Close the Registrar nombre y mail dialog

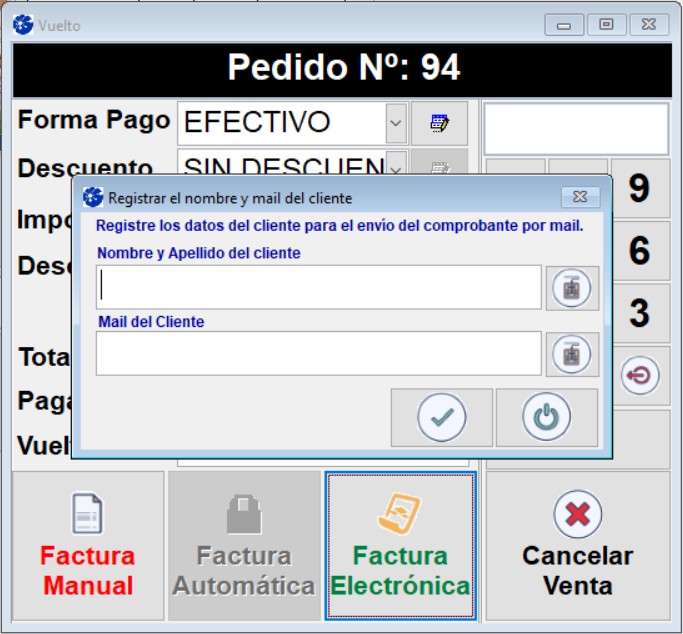click(x=580, y=197)
